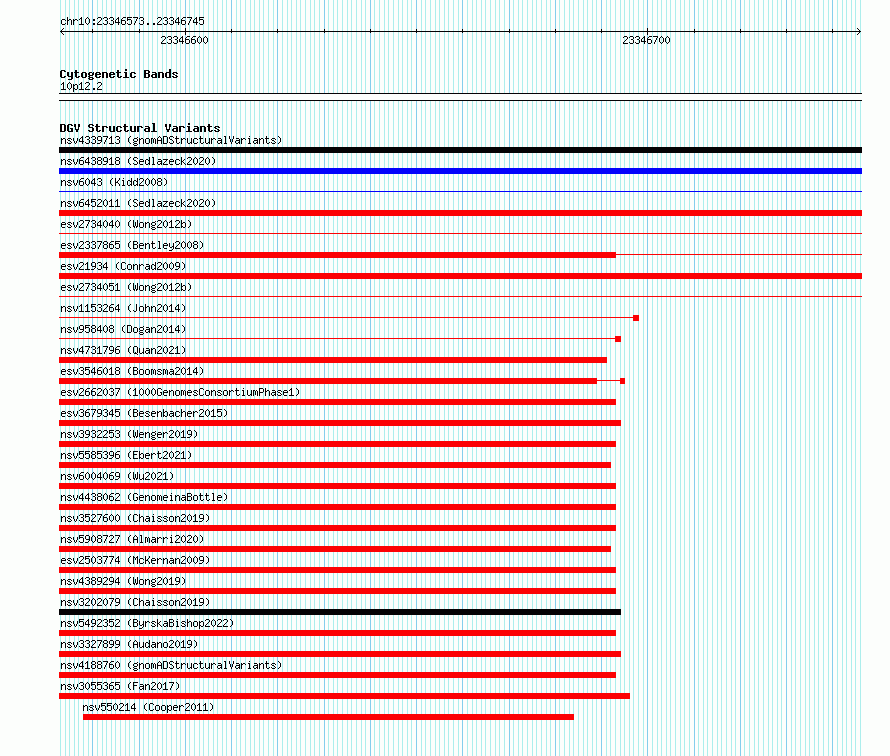The image size is (890, 756).
Task: Select the esv2503774 (McKernan2009) variant
Action: coord(135,560)
